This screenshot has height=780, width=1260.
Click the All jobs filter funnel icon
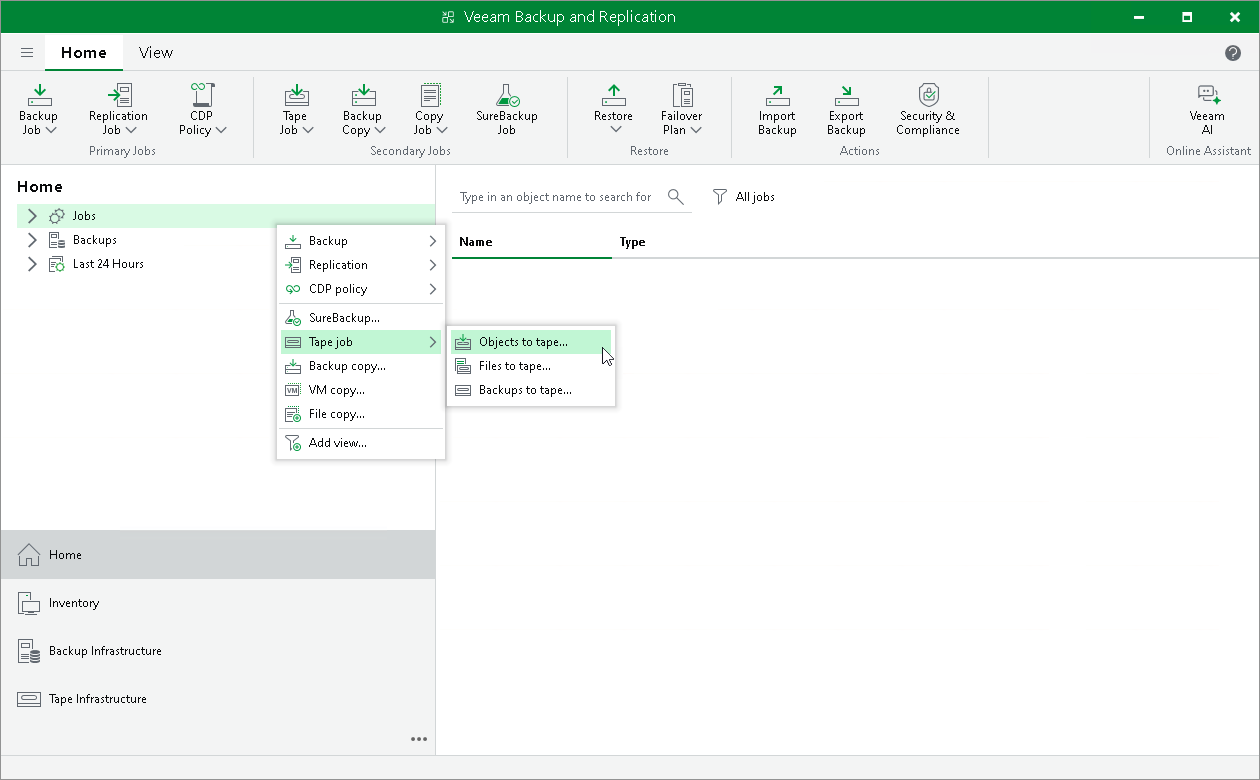pos(720,197)
